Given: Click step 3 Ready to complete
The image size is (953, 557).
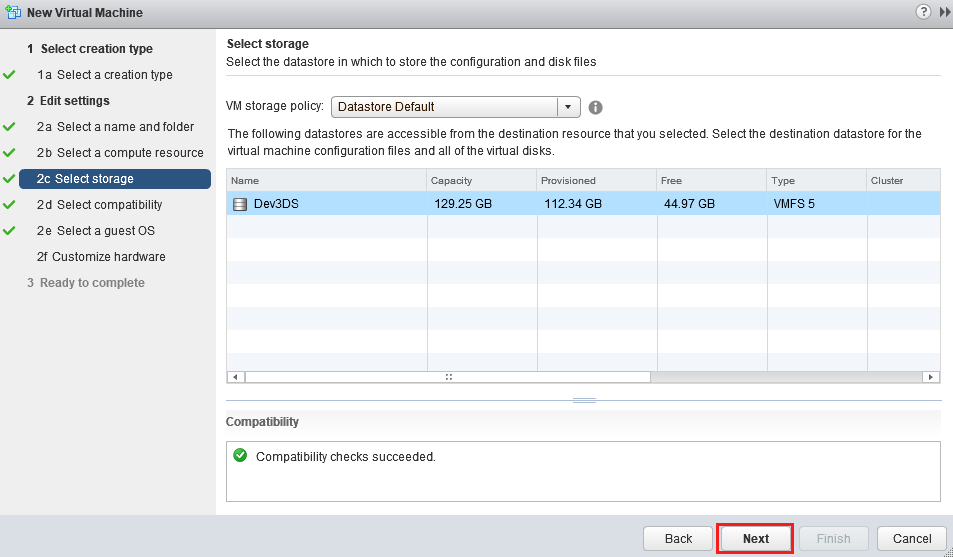Looking at the screenshot, I should tap(86, 283).
